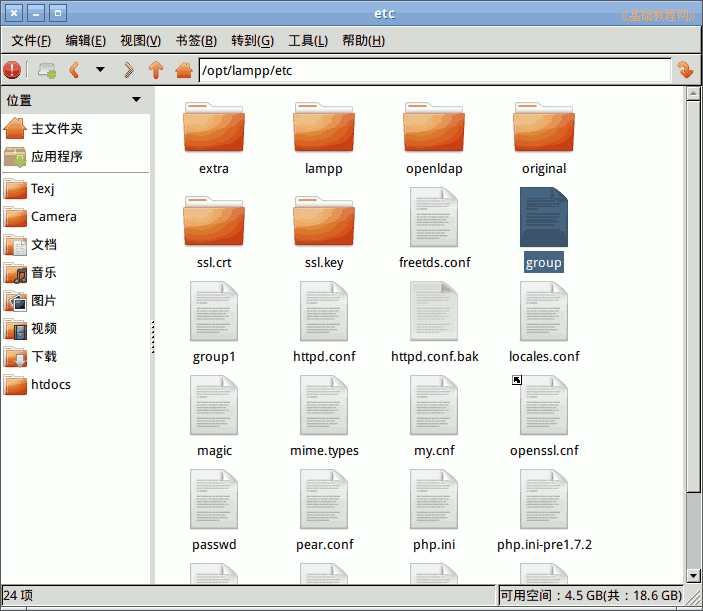The height and width of the screenshot is (611, 703).
Task: Select the original folder icon
Action: [x=544, y=127]
